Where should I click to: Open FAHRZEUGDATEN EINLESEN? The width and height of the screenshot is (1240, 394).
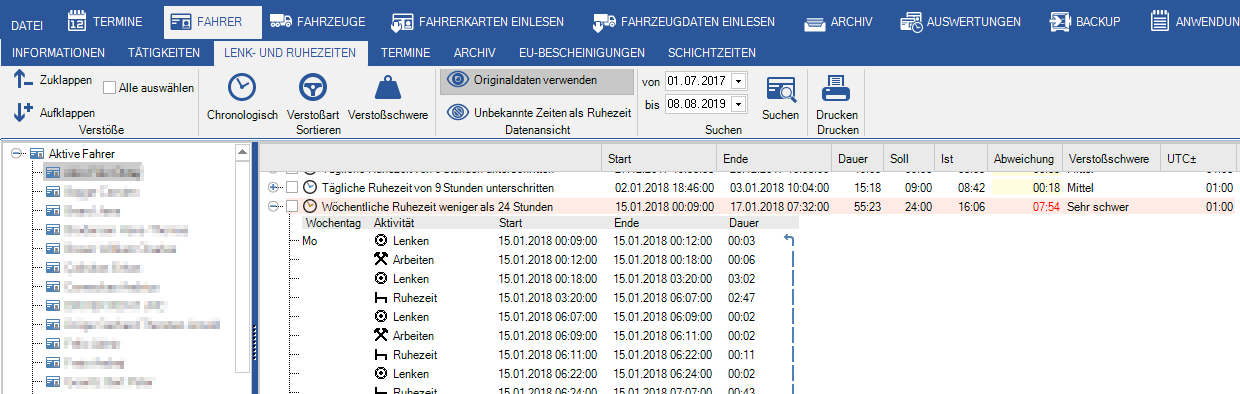point(683,21)
